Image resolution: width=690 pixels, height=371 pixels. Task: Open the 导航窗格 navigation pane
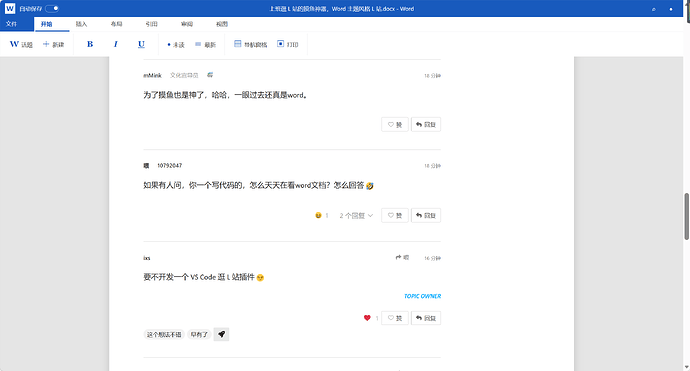pos(251,44)
